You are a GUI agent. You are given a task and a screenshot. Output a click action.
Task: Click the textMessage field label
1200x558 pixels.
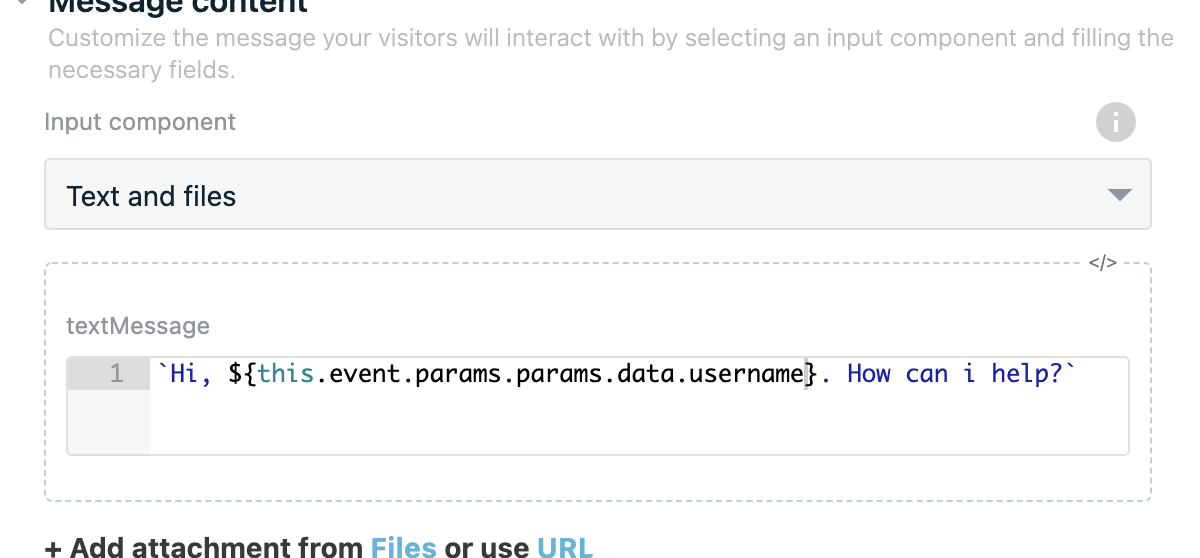click(138, 326)
